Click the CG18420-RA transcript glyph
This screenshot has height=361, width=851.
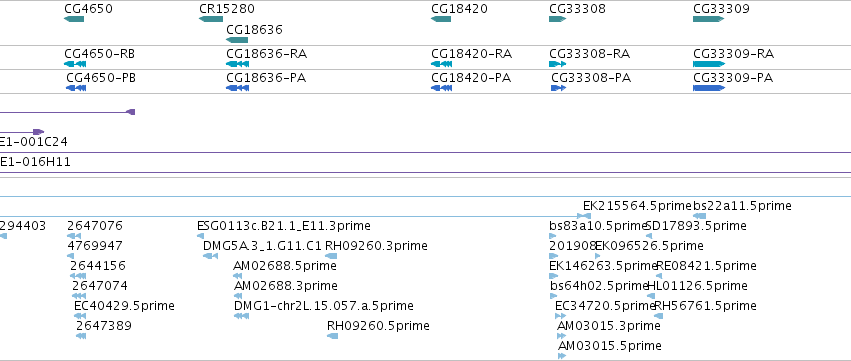click(x=441, y=64)
